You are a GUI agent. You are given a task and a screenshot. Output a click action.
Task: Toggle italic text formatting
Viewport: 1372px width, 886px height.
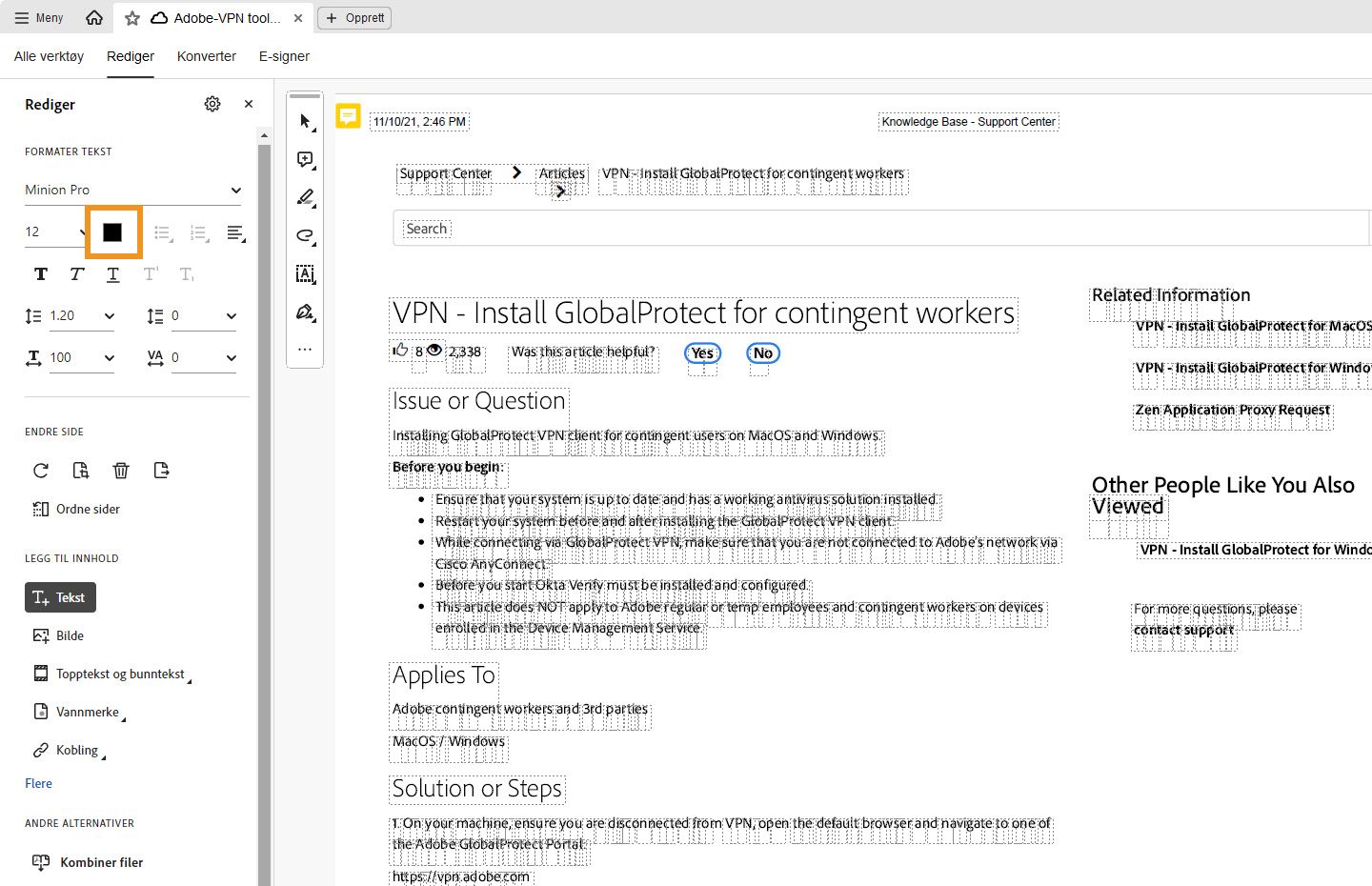(77, 274)
